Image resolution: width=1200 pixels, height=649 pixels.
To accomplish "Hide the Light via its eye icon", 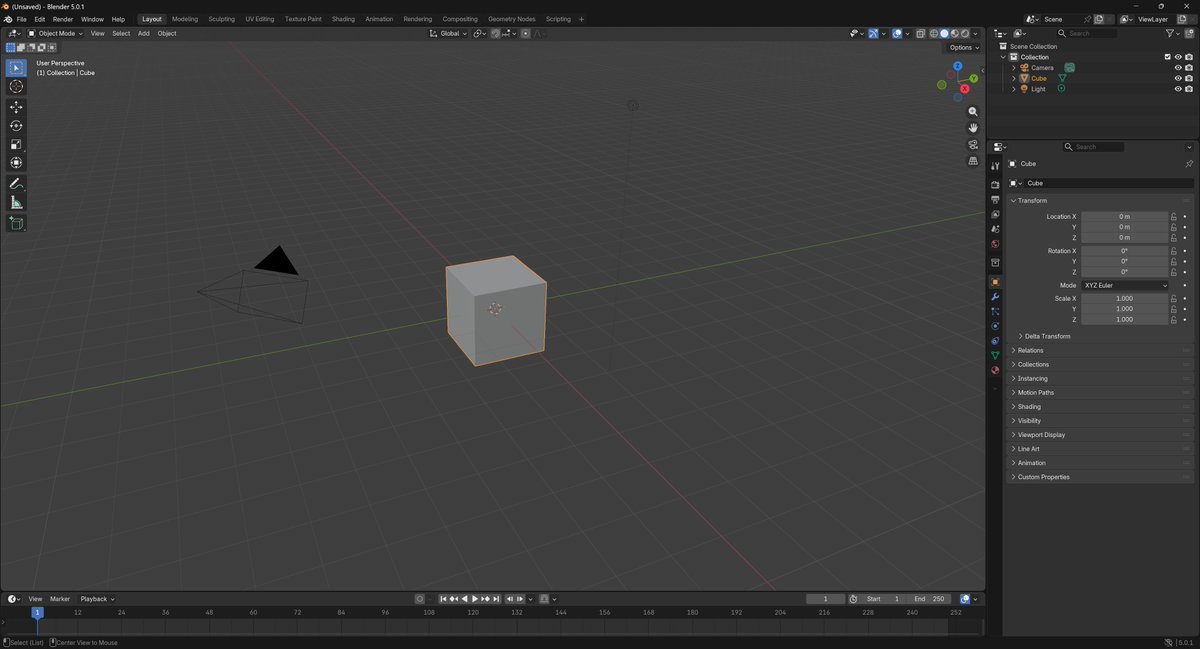I will click(x=1178, y=89).
